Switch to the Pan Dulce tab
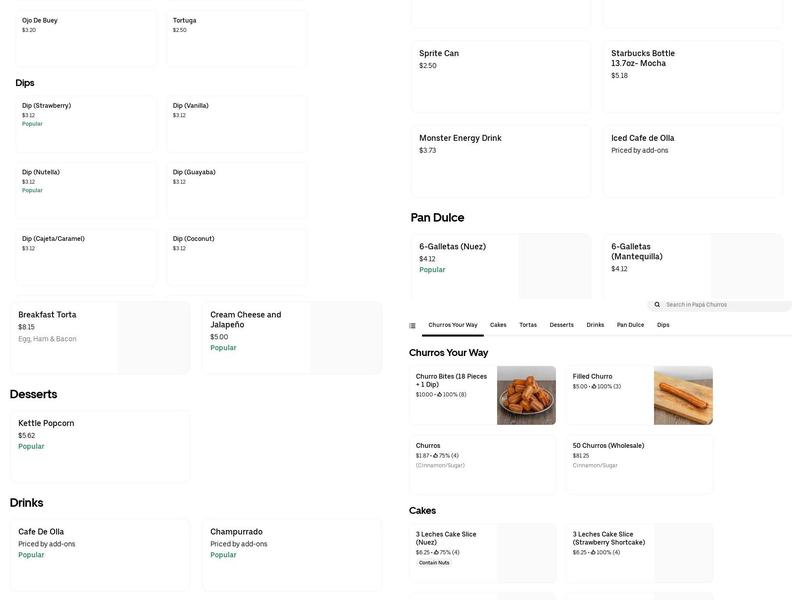The height and width of the screenshot is (600, 800). click(628, 323)
